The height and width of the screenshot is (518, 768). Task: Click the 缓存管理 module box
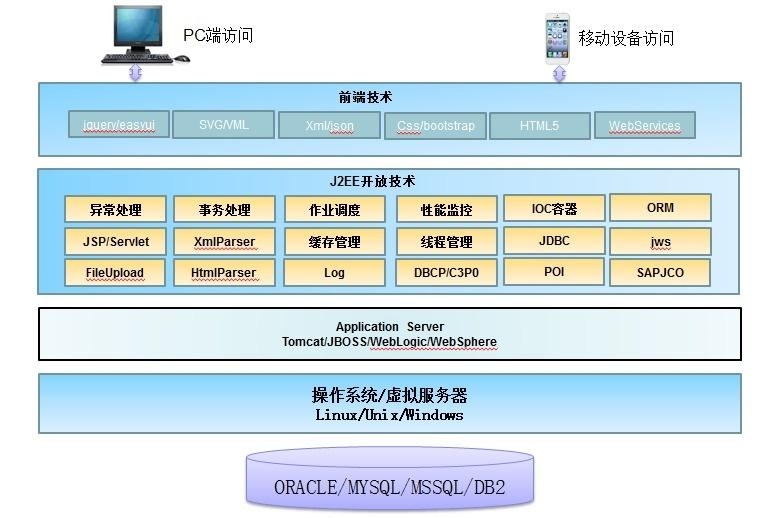tap(334, 242)
